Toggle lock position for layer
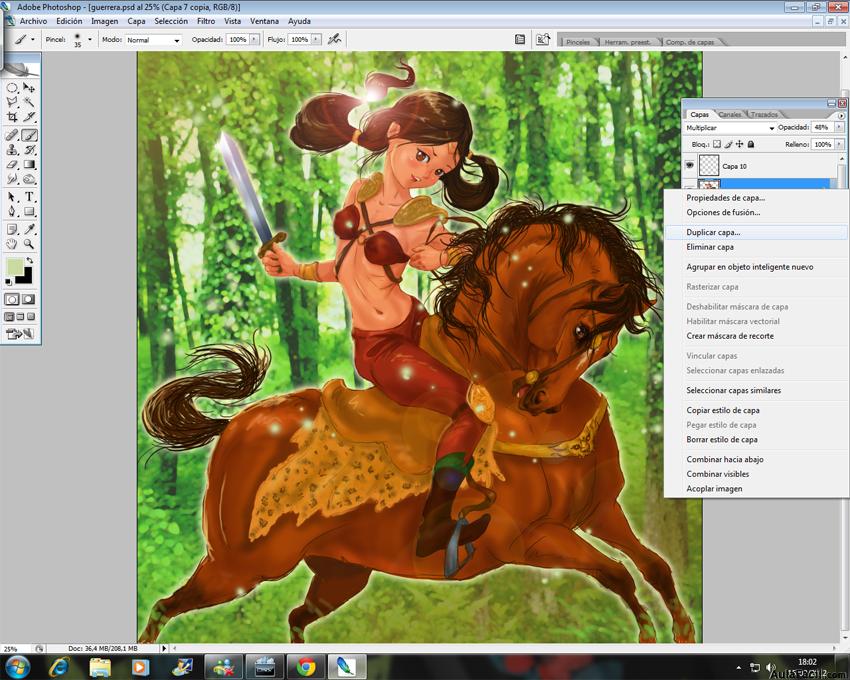The image size is (850, 680). point(739,144)
